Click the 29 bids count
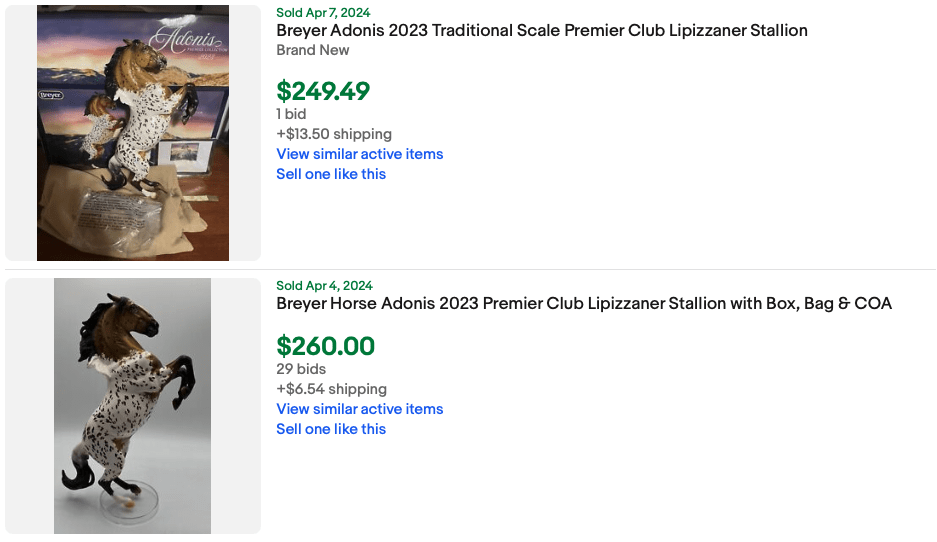This screenshot has width=937, height=542. (301, 369)
